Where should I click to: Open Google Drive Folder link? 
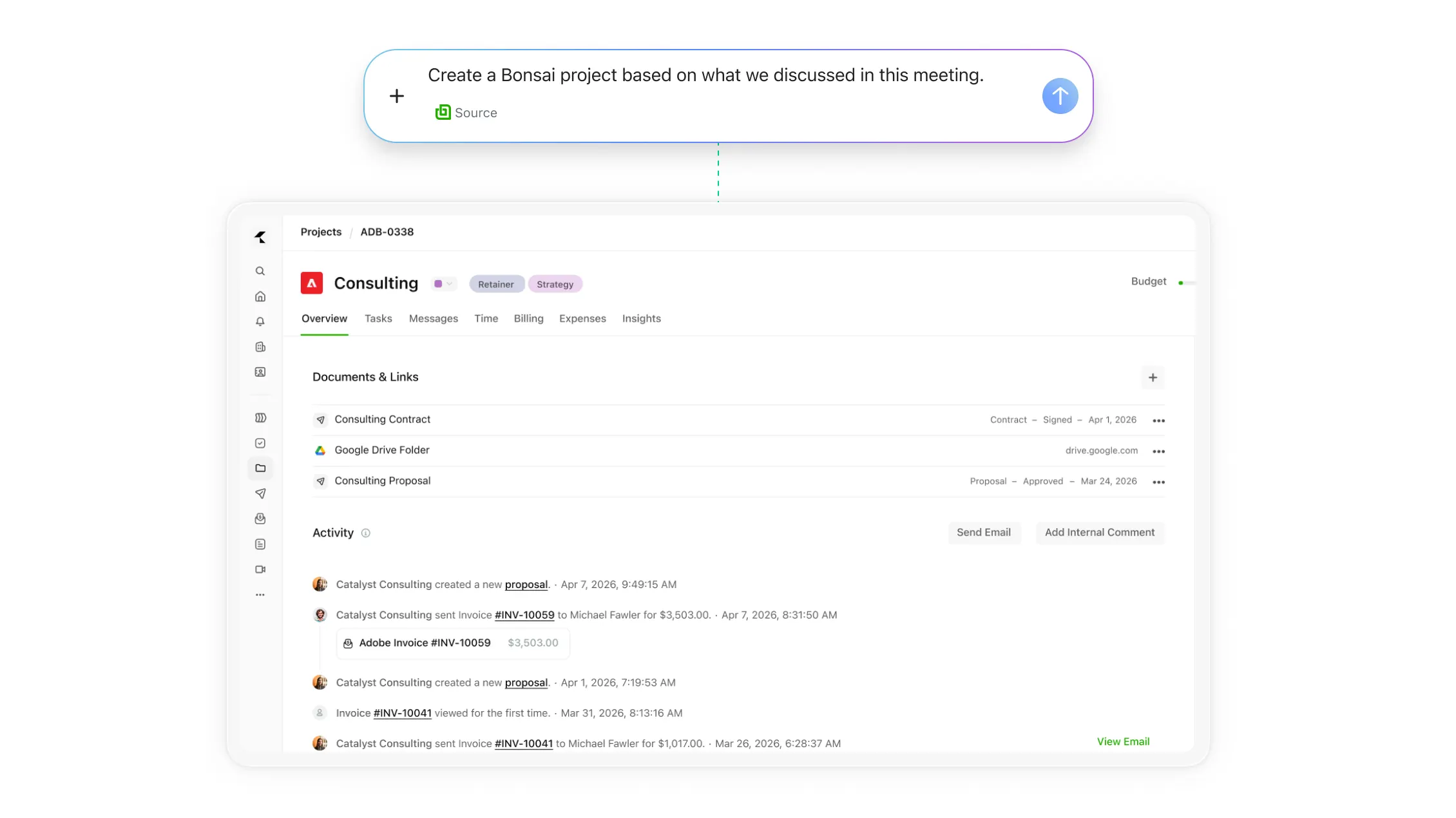tap(381, 450)
